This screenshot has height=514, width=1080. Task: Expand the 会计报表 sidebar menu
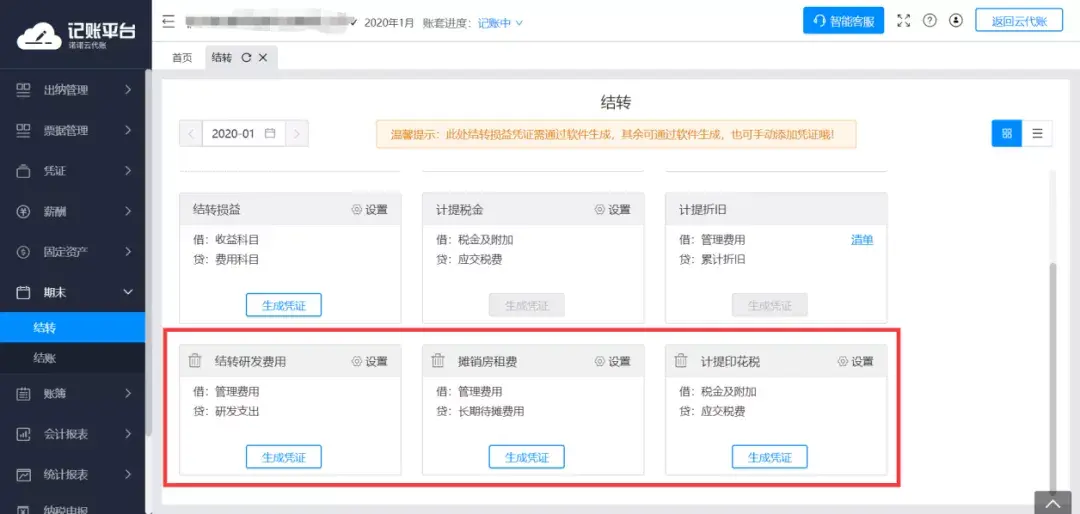pyautogui.click(x=72, y=435)
